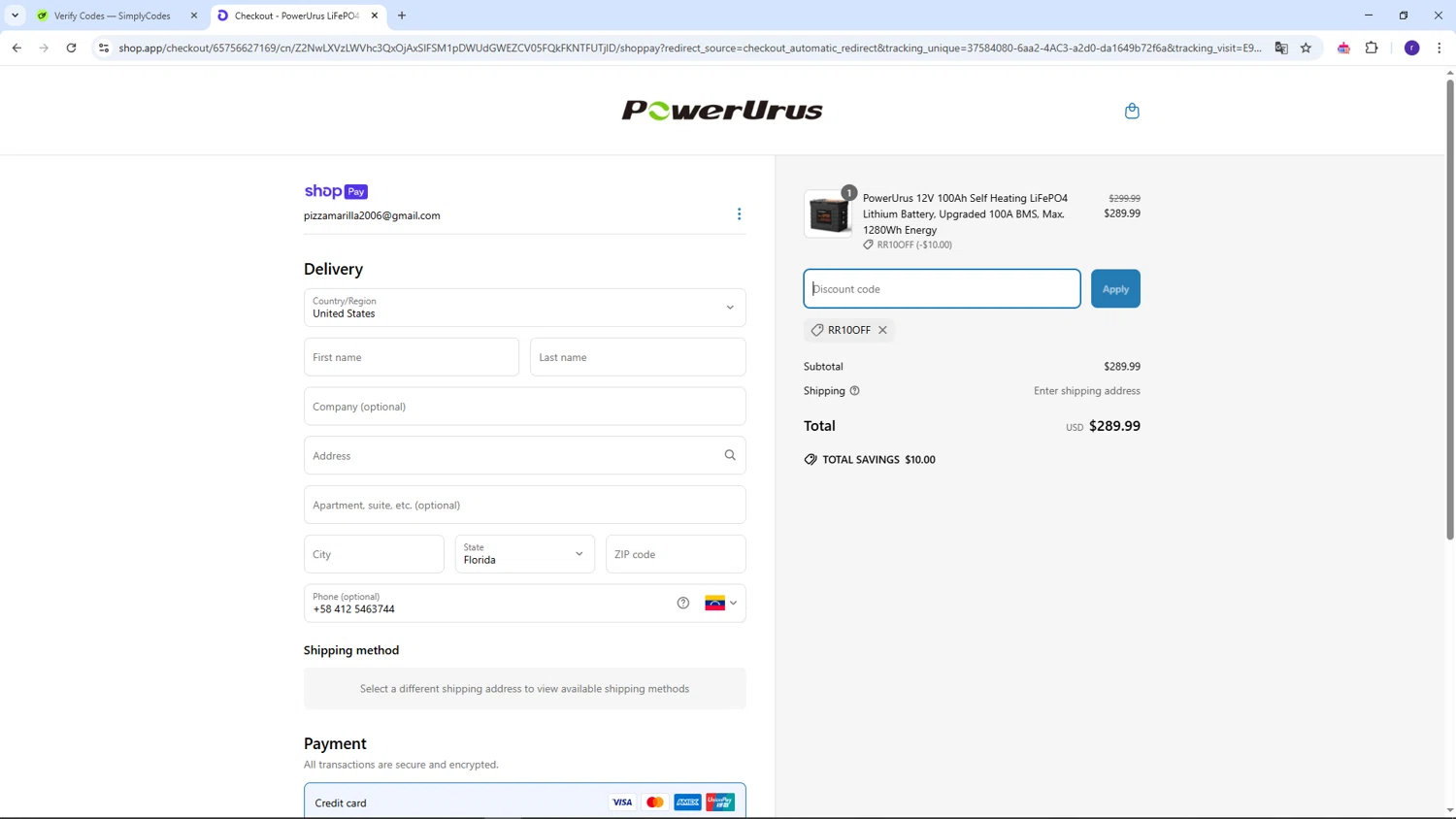Open the translate page icon
The width and height of the screenshot is (1456, 819).
1281,48
